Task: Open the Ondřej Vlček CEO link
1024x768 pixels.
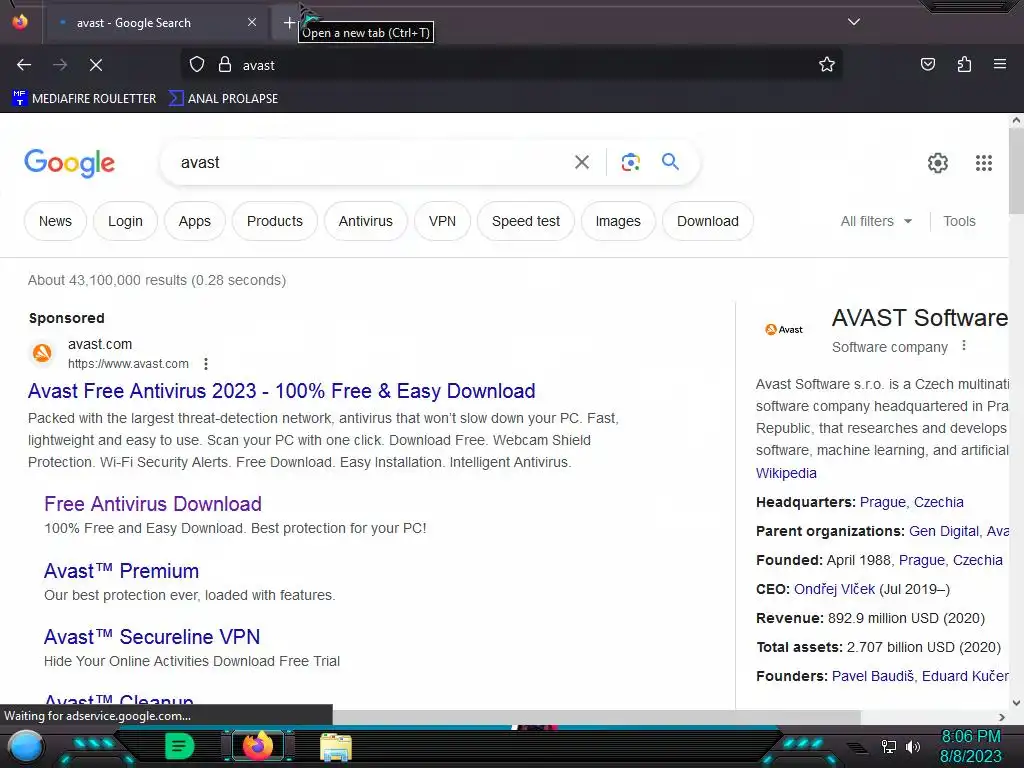Action: click(834, 589)
